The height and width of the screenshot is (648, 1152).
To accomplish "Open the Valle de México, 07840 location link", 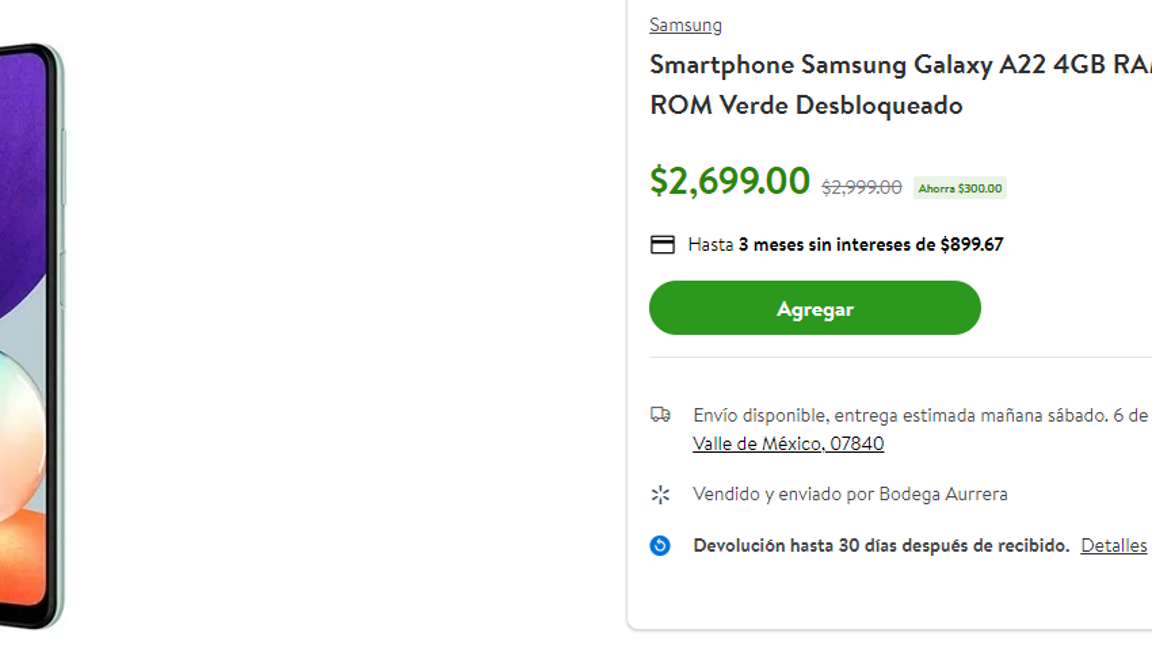I will click(x=788, y=443).
